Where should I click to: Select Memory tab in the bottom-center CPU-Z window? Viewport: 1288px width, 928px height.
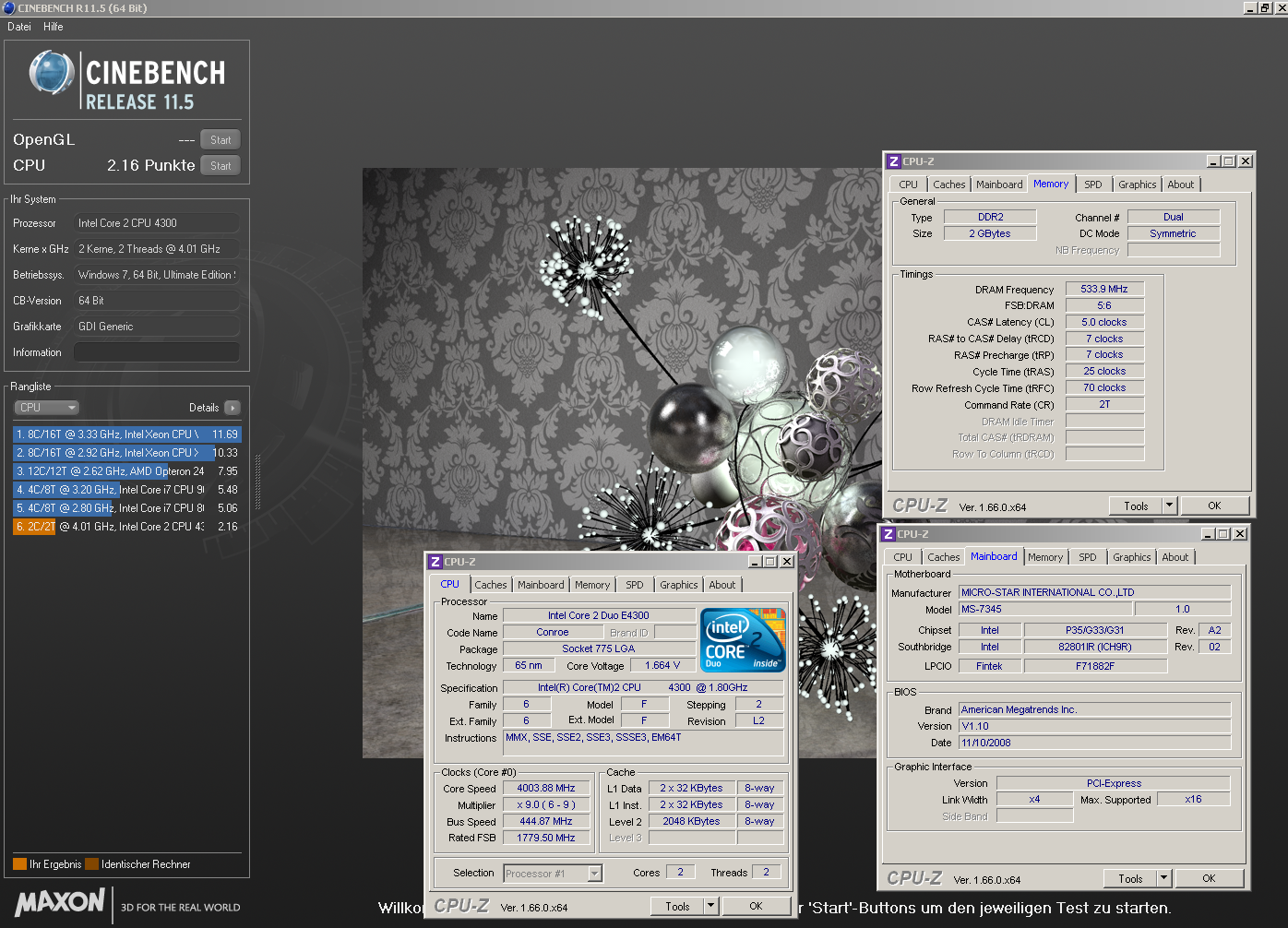pyautogui.click(x=591, y=585)
